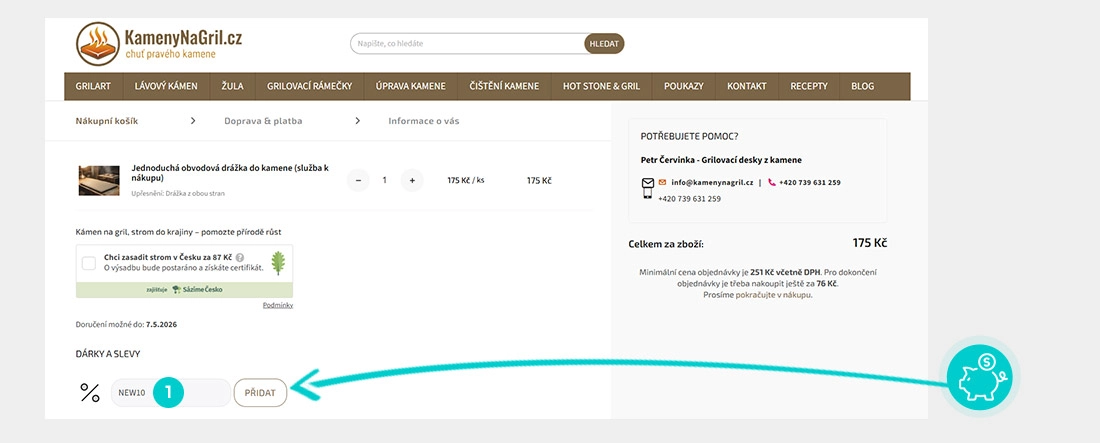Open the 'pokračujte v nákupu' link
Screen dimensions: 1100x443
pyautogui.click(x=773, y=295)
